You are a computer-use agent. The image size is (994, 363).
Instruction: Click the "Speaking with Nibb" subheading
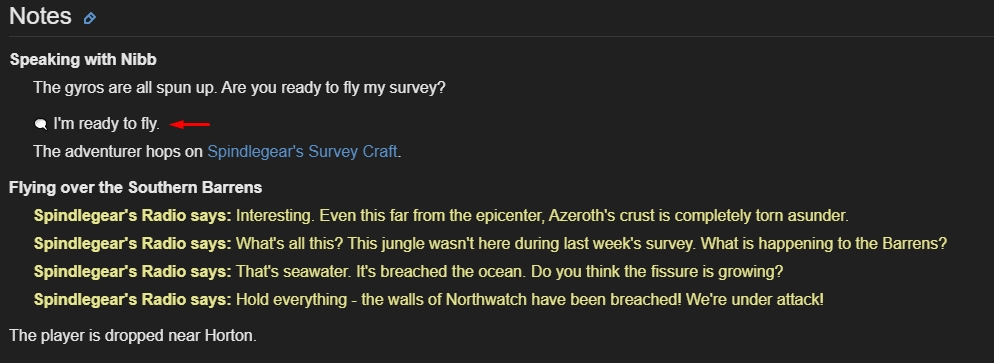(x=83, y=60)
